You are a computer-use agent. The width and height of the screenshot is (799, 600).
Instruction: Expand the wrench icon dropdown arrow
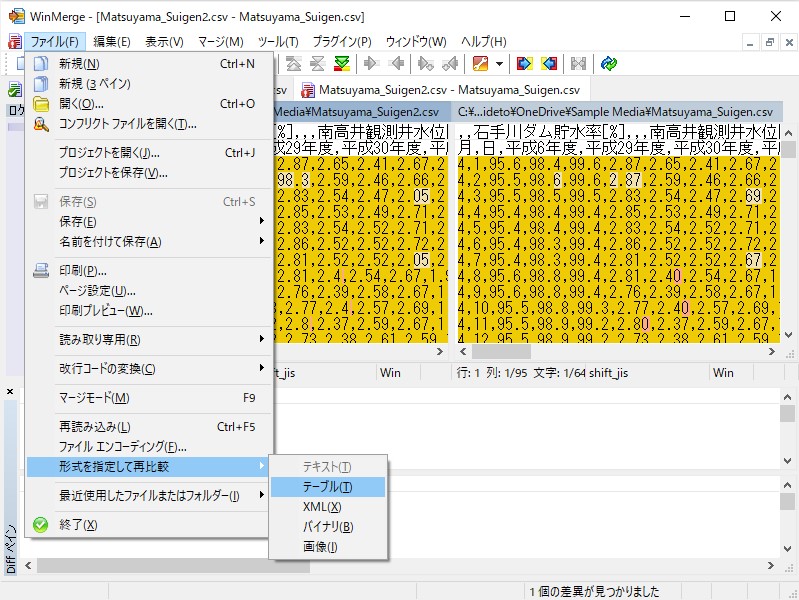pos(499,64)
